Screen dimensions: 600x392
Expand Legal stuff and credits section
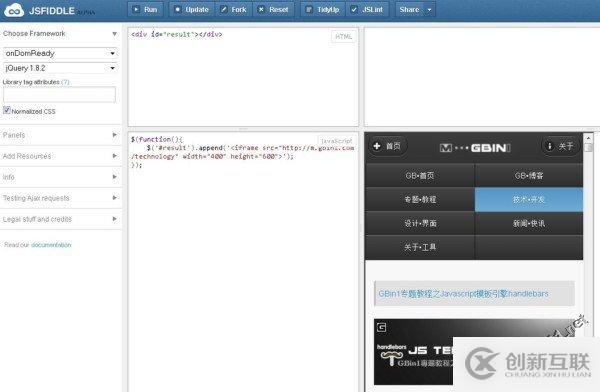click(60, 219)
